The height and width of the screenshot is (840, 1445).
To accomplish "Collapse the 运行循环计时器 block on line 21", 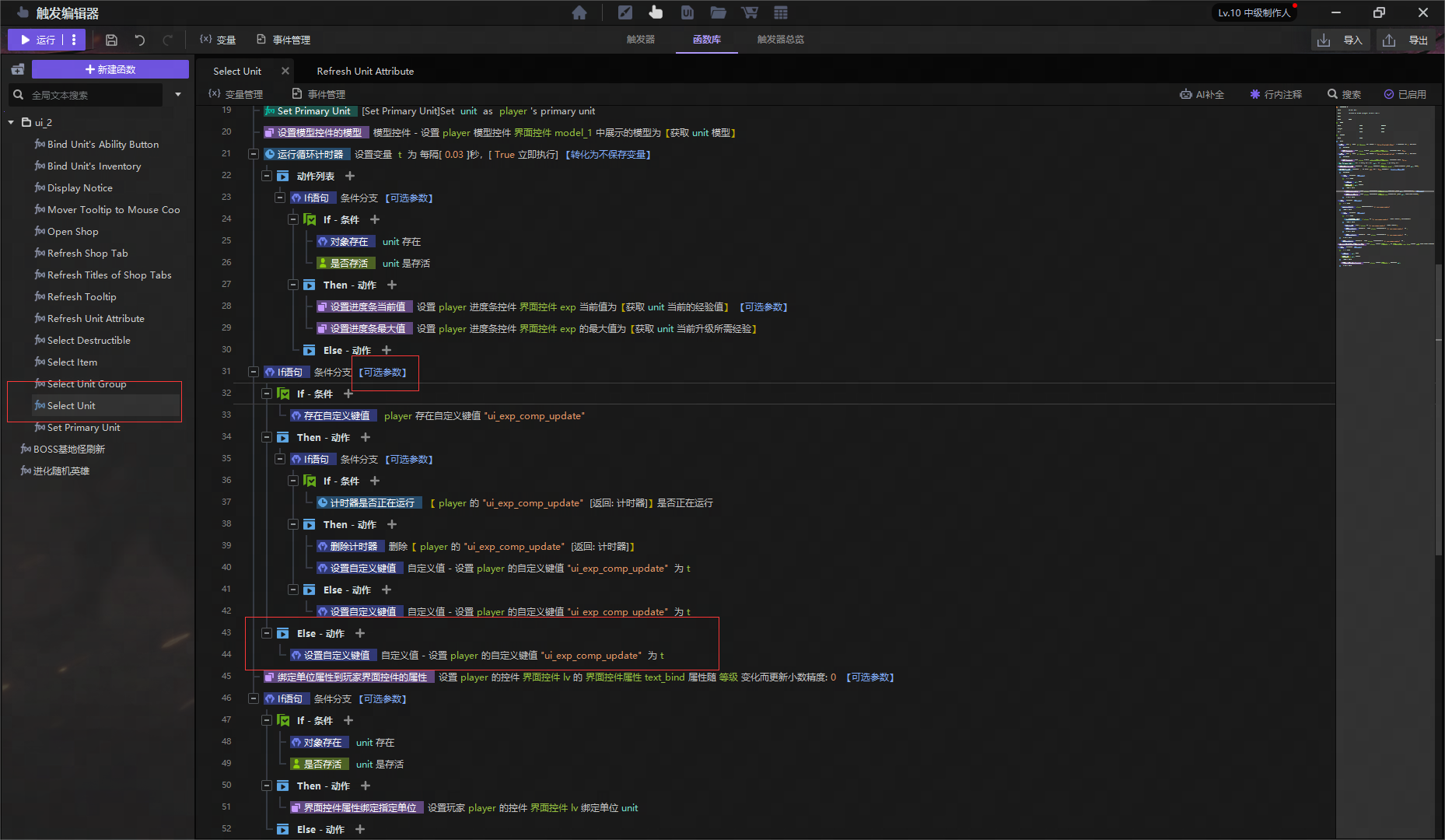I will [x=253, y=154].
